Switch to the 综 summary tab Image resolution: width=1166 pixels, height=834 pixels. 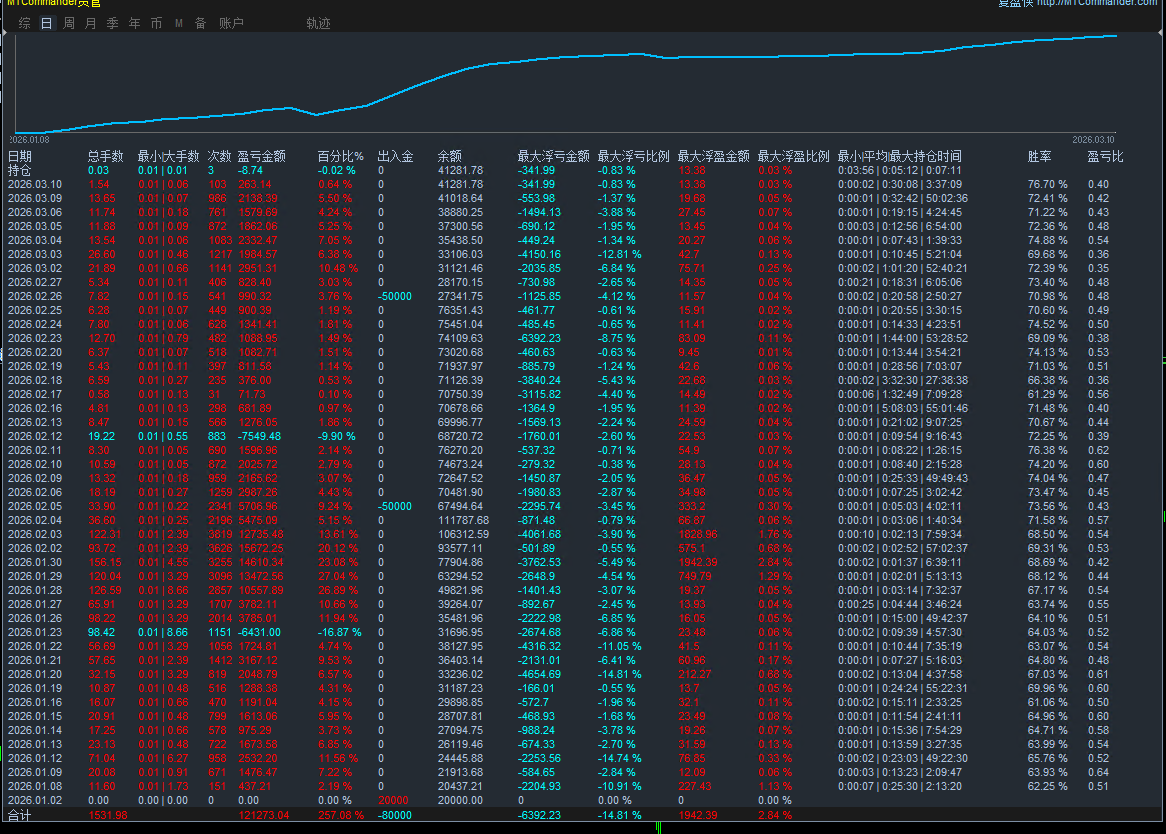coord(24,23)
